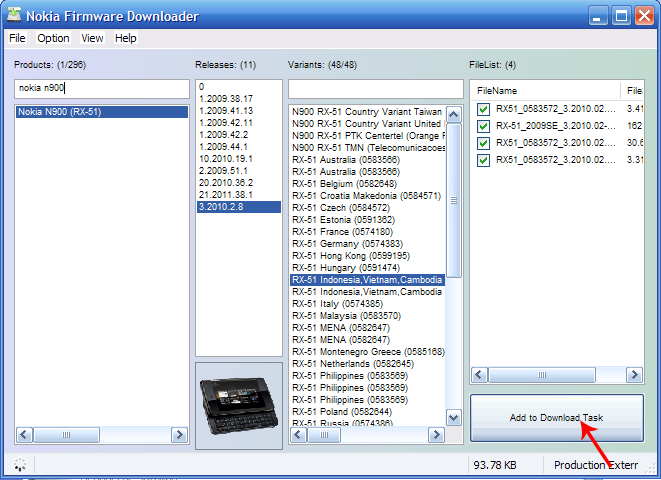
Task: Select release 1.2009.41.13
Action: (239, 110)
